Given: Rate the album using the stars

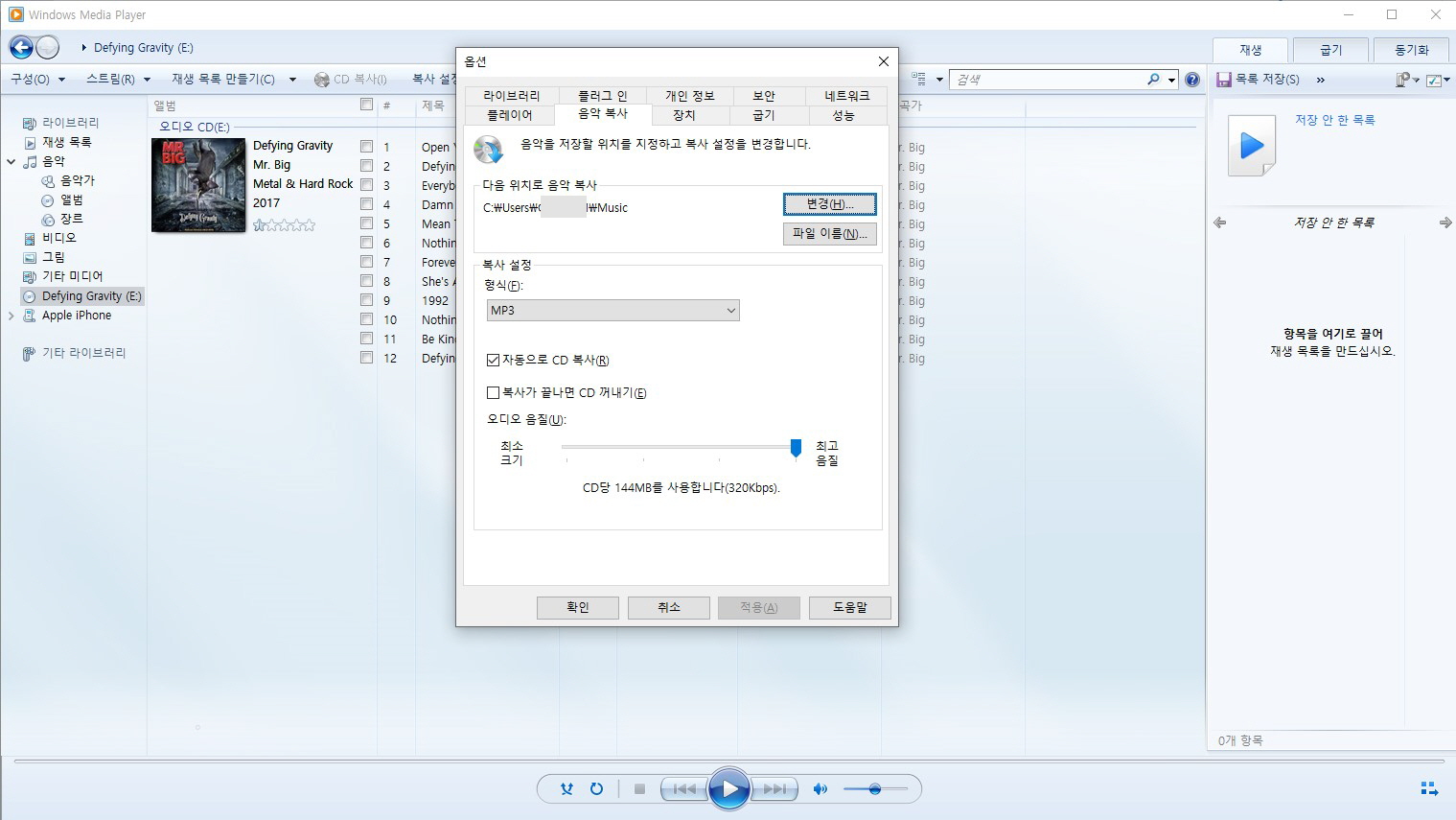Looking at the screenshot, I should pos(284,225).
